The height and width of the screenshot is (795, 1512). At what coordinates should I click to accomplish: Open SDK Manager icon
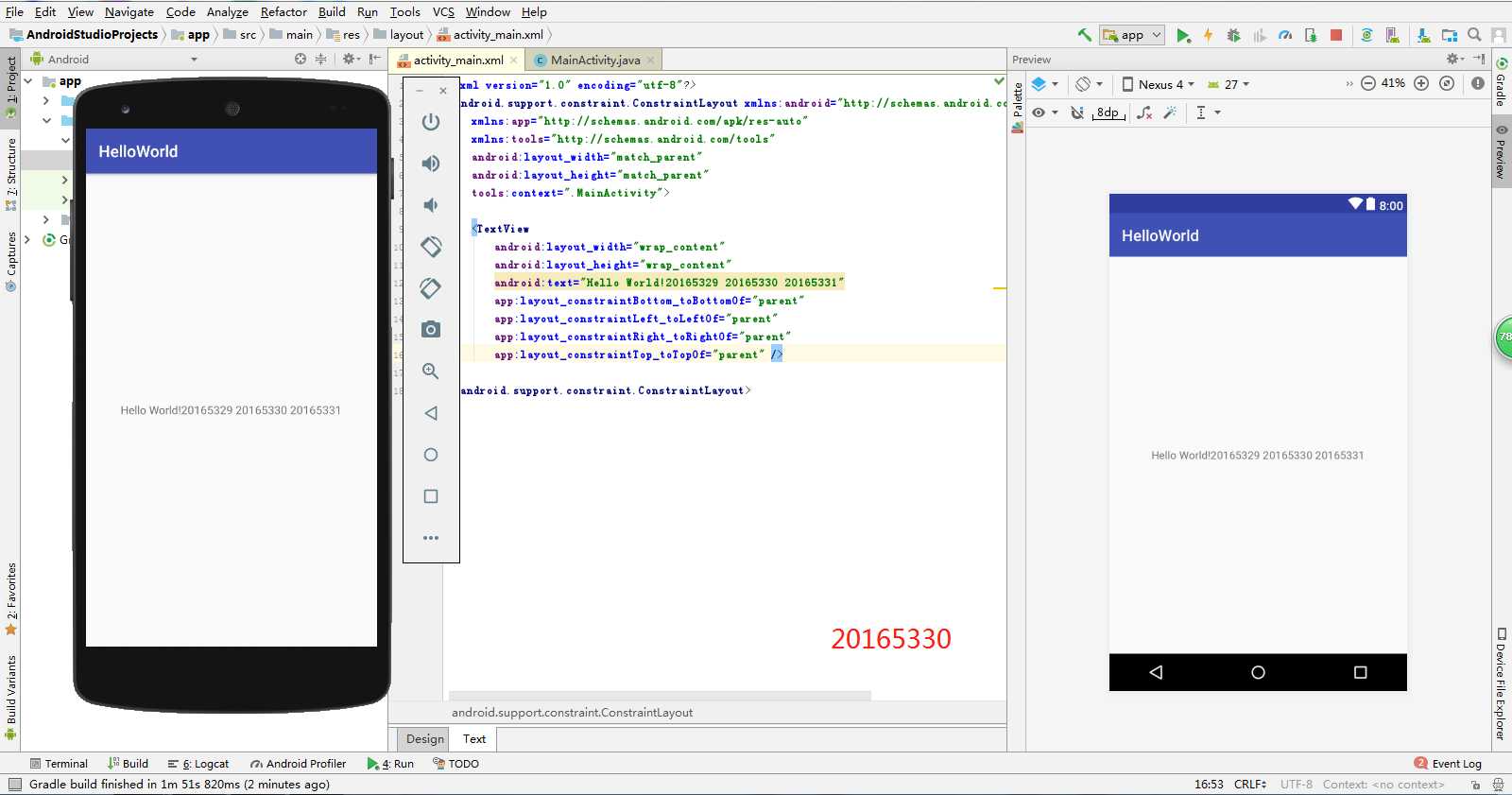[1423, 35]
